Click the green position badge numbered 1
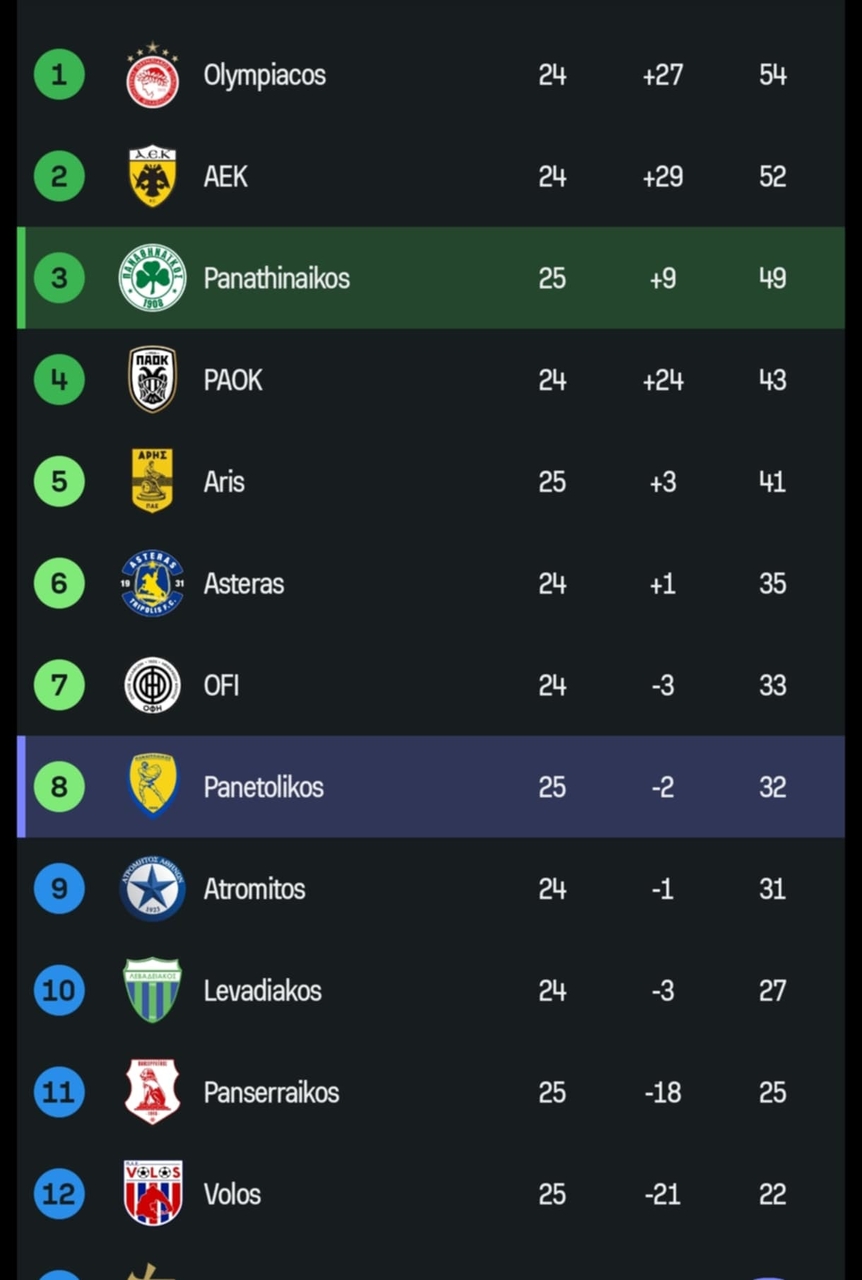This screenshot has width=862, height=1280. pos(58,74)
